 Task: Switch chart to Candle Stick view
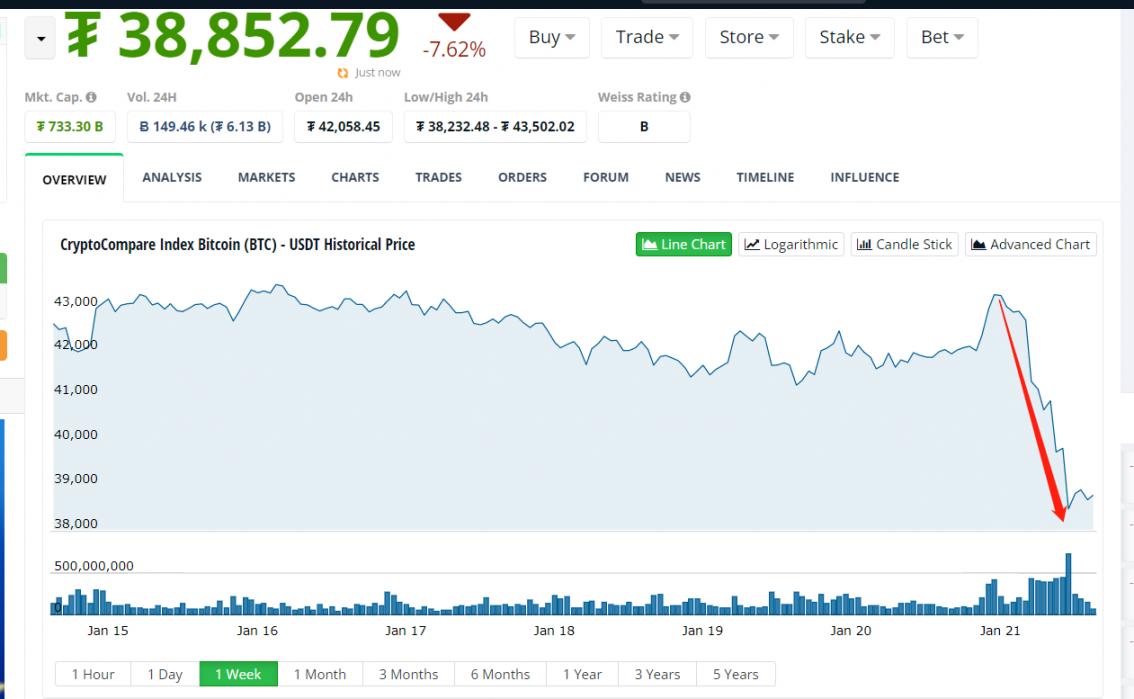coord(904,244)
